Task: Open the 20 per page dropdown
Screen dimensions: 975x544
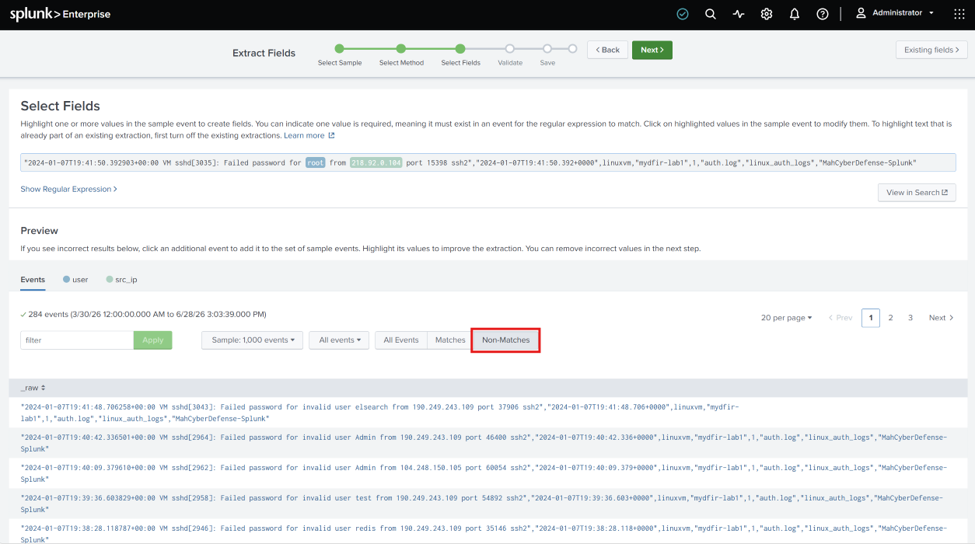Action: coord(786,318)
